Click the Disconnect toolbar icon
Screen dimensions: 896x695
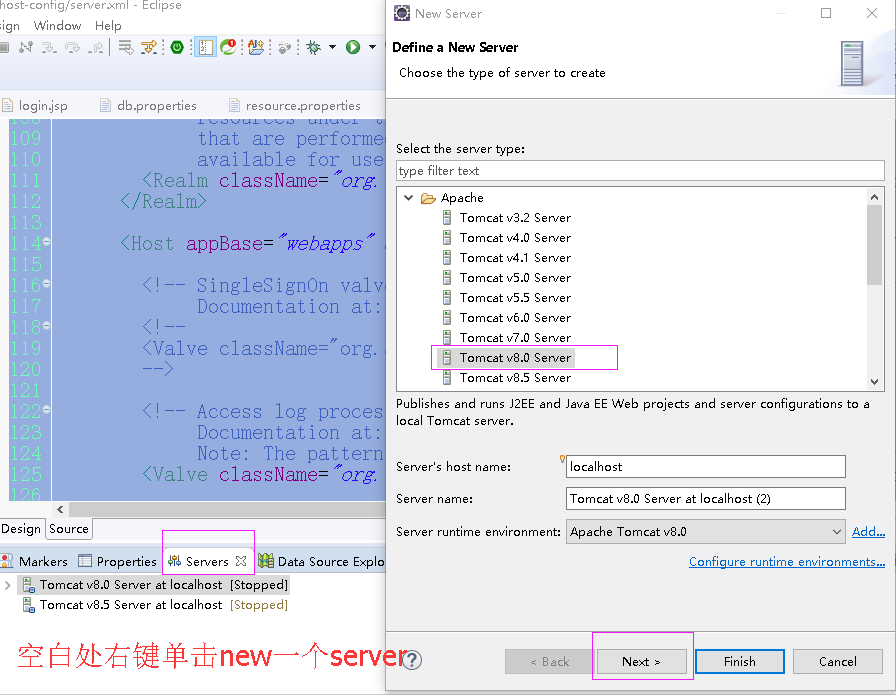[25, 47]
